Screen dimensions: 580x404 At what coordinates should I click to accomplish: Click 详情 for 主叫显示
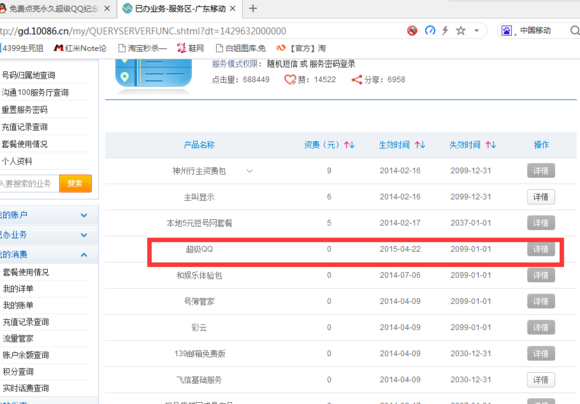541,197
